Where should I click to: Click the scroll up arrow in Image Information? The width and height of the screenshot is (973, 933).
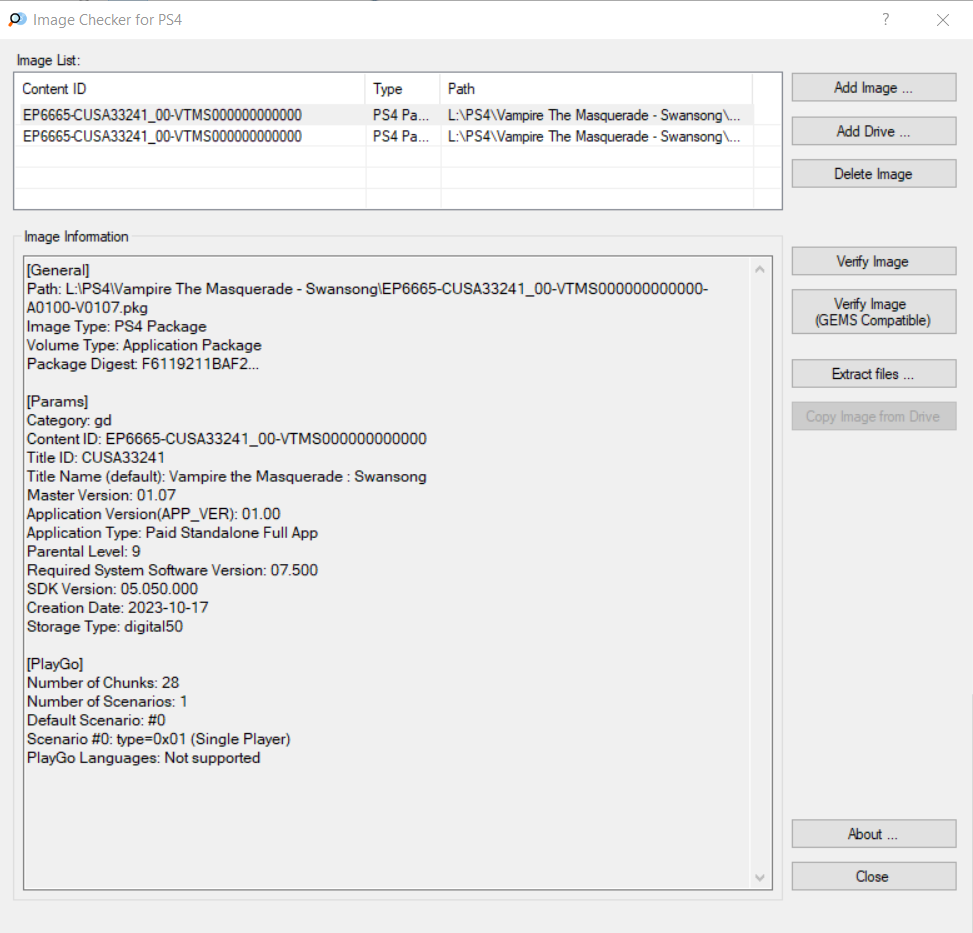[x=761, y=269]
